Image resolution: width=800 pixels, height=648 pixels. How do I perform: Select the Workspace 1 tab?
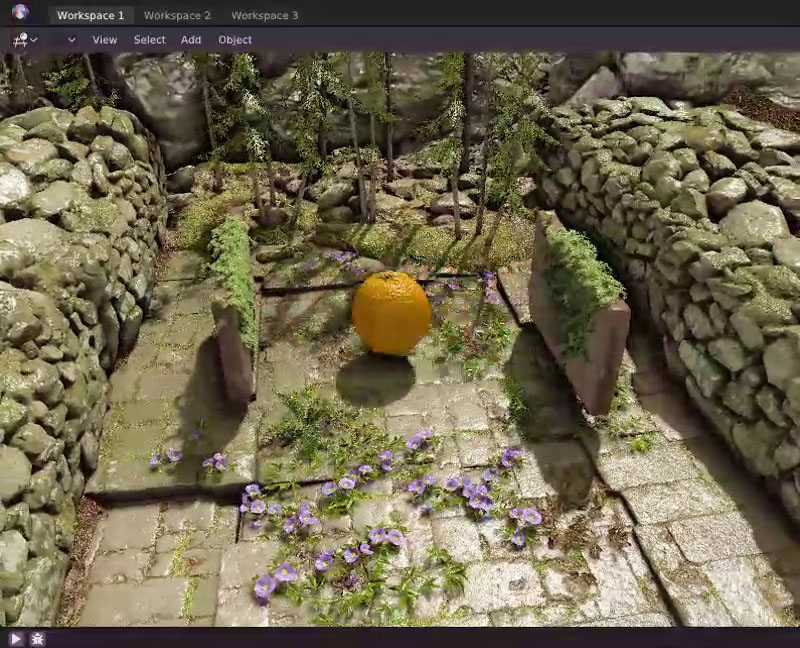pyautogui.click(x=92, y=15)
